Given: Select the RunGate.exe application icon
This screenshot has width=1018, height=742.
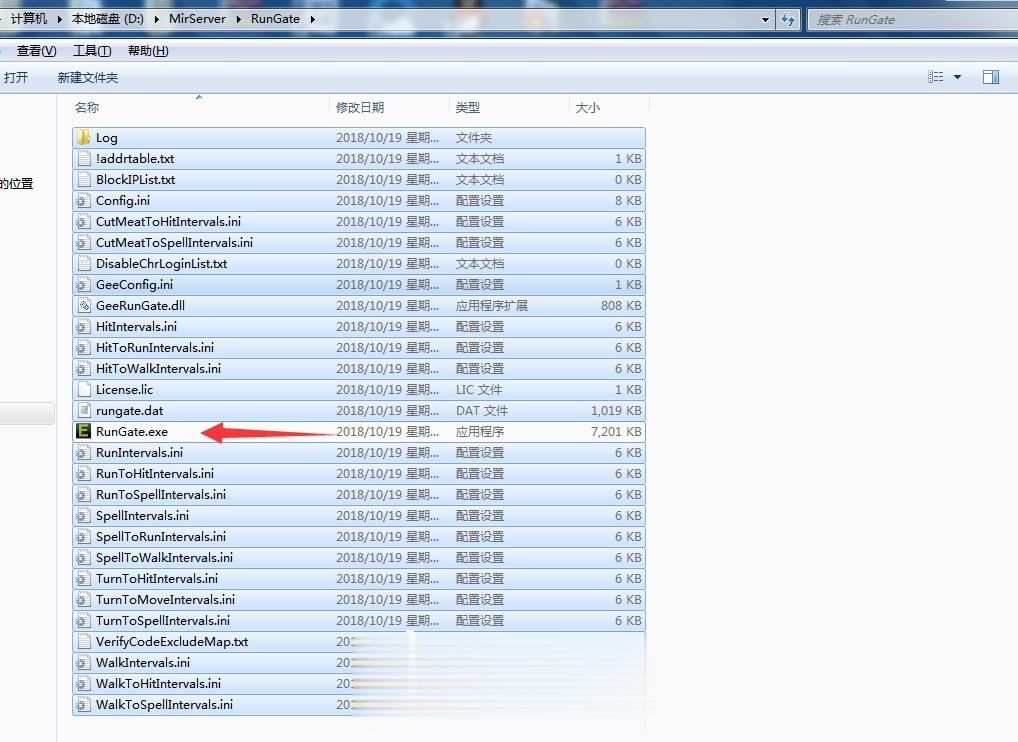Looking at the screenshot, I should tap(83, 431).
